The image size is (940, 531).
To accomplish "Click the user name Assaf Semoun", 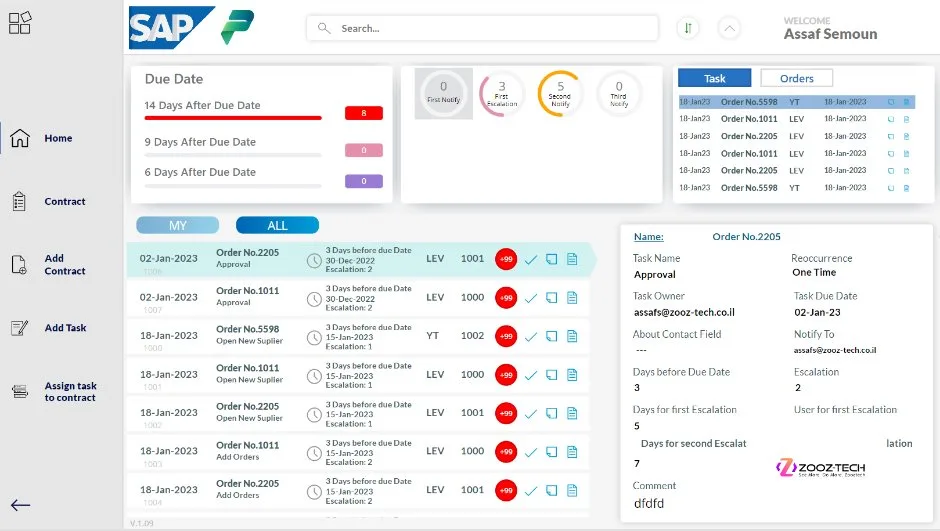I will pos(830,34).
